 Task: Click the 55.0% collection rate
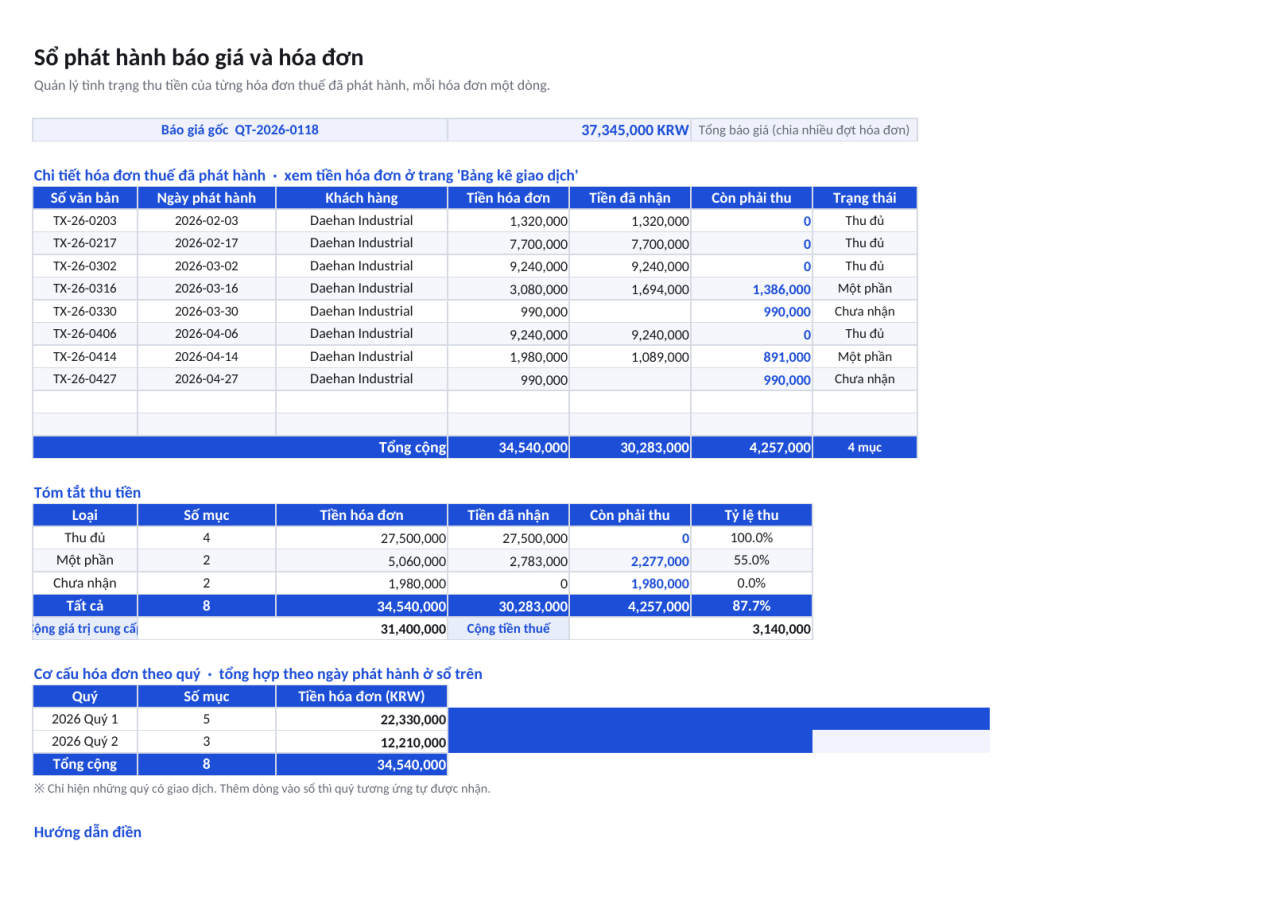[x=751, y=560]
